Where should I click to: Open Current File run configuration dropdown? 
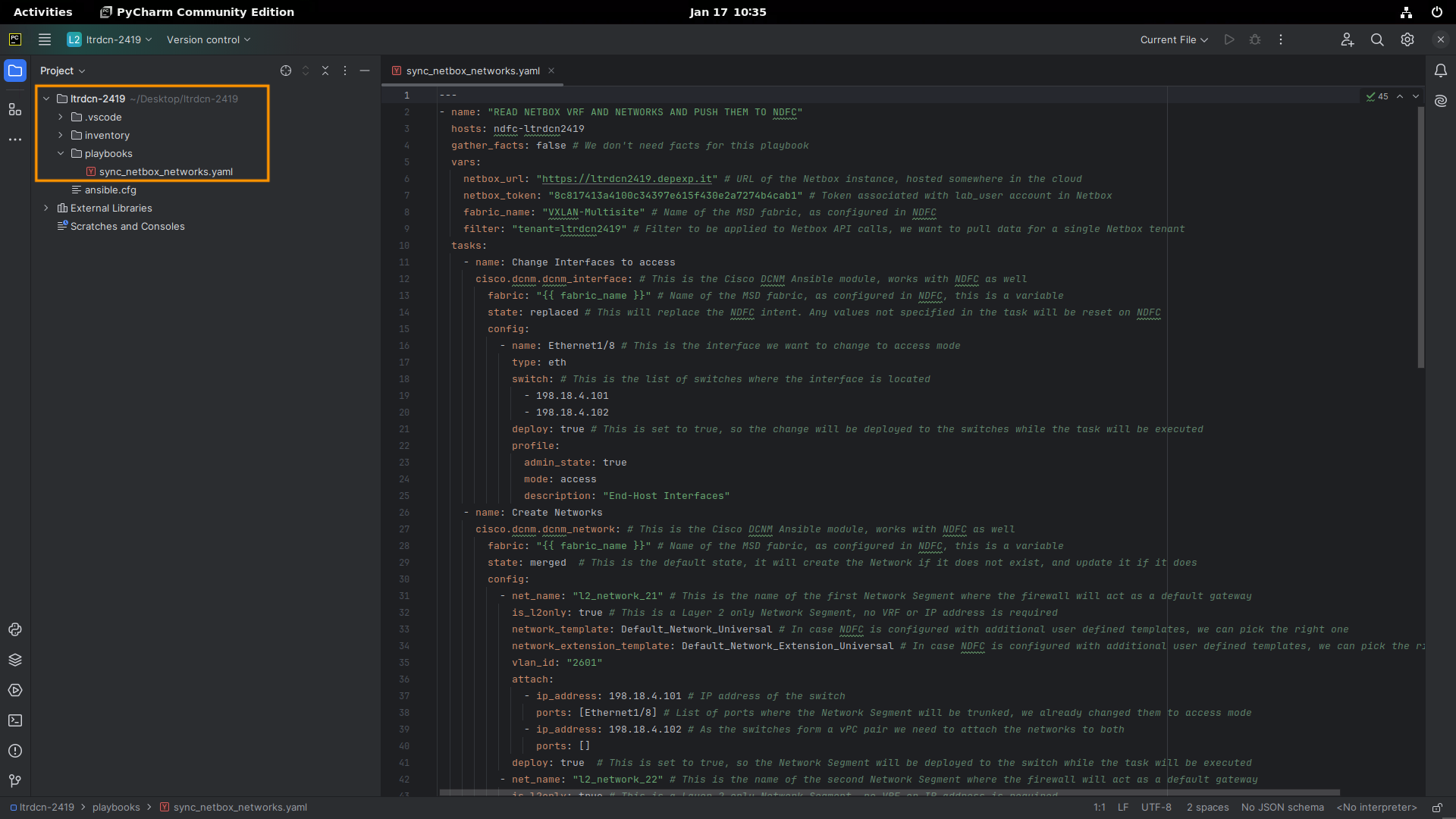point(1174,39)
